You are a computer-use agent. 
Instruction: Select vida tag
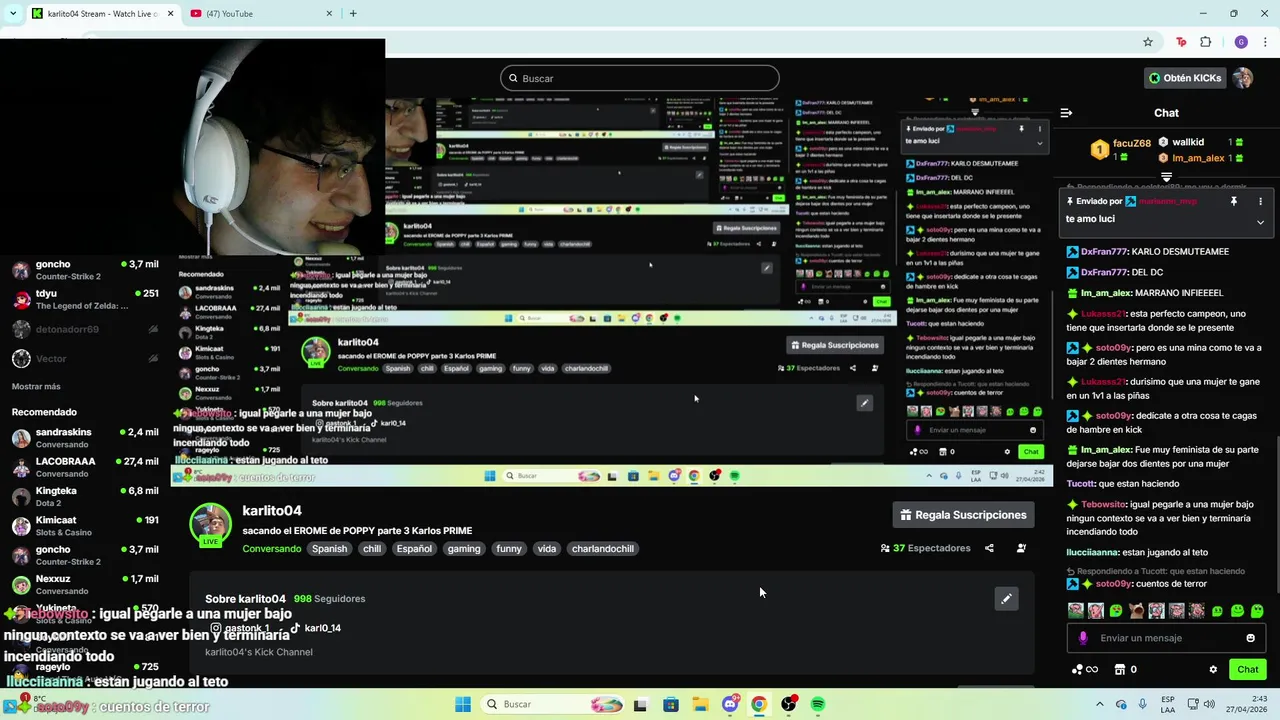[x=546, y=549]
